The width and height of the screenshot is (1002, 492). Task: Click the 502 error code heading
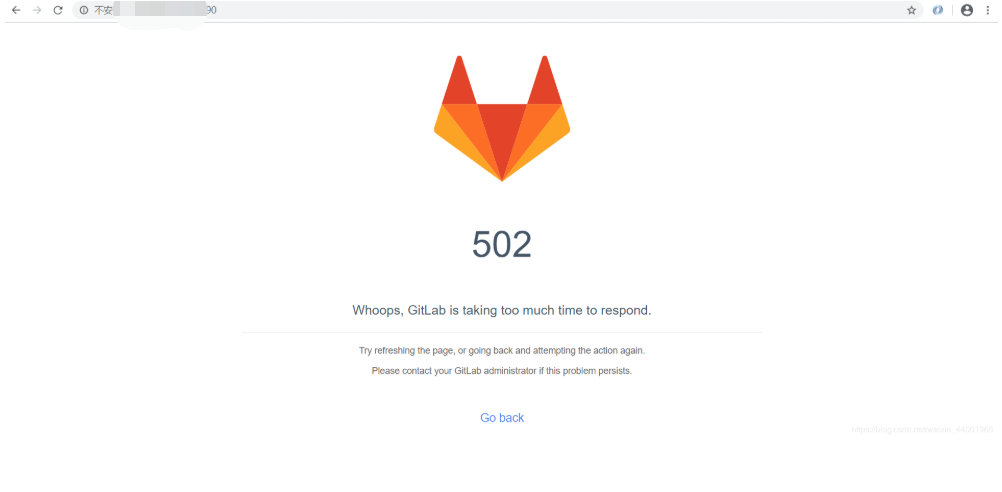502,245
